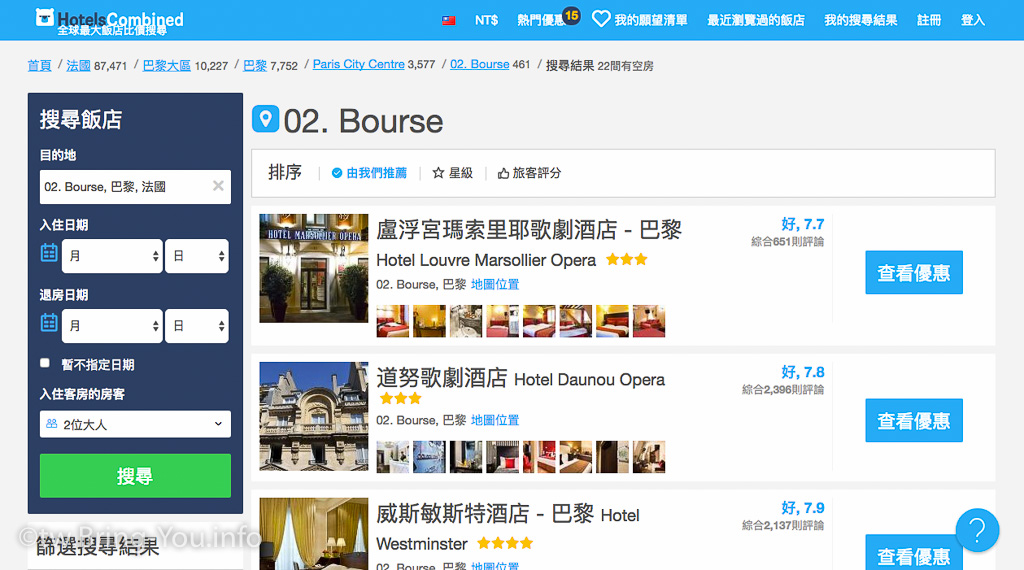Viewport: 1024px width, 570px height.
Task: Click 查看優惠 for Hotel Louvre Marsollier Opera
Action: click(x=914, y=272)
